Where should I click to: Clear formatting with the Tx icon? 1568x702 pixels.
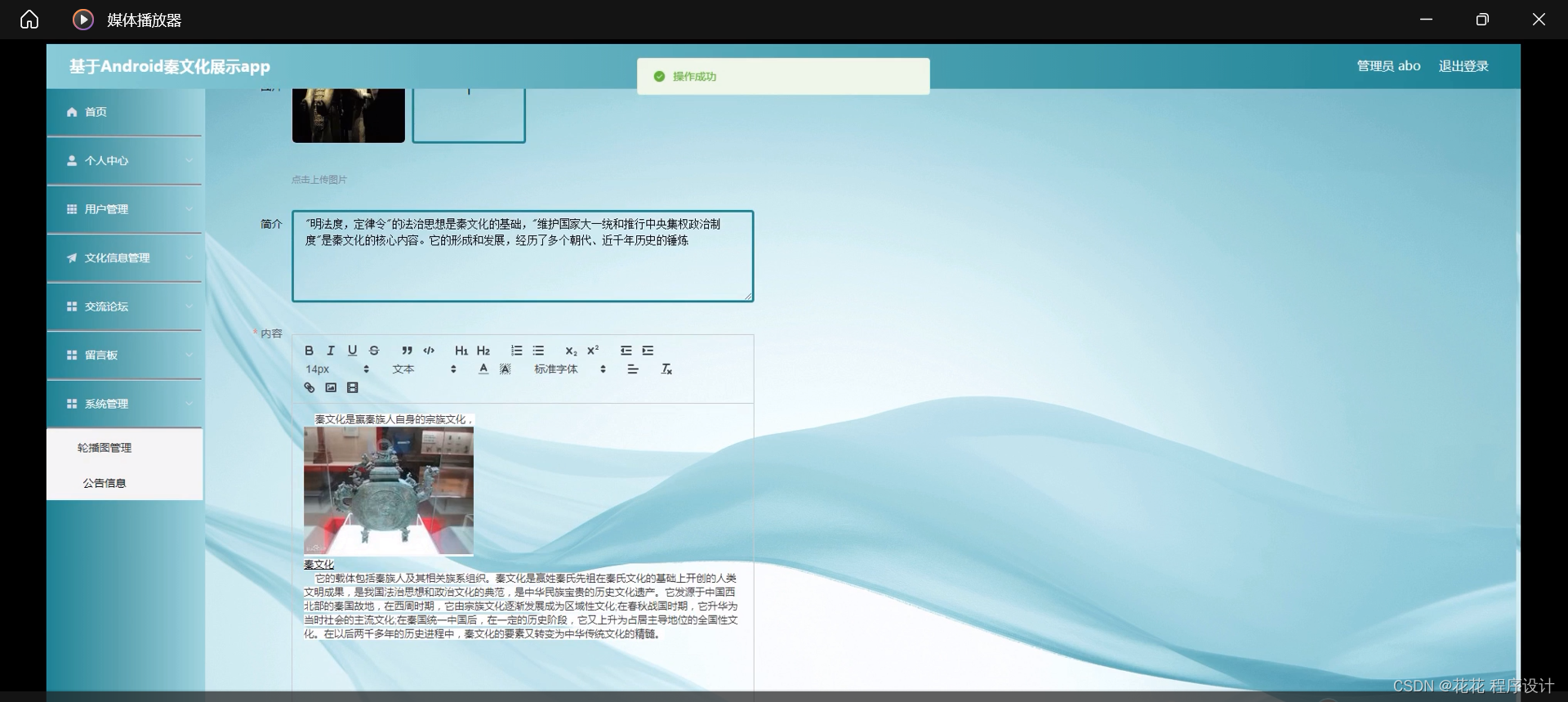pyautogui.click(x=666, y=369)
